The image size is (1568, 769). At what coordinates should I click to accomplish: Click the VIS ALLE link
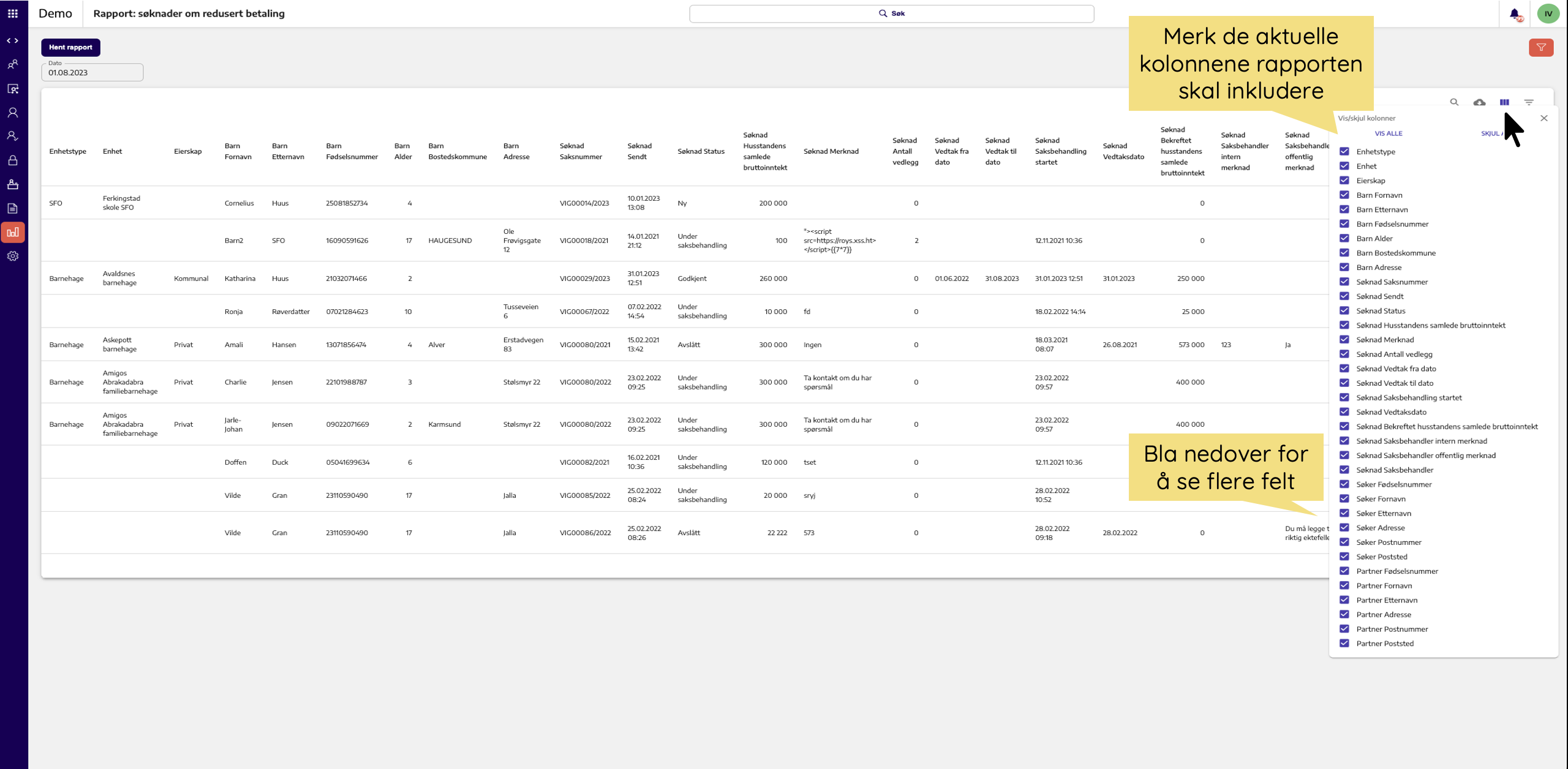[x=1389, y=133]
